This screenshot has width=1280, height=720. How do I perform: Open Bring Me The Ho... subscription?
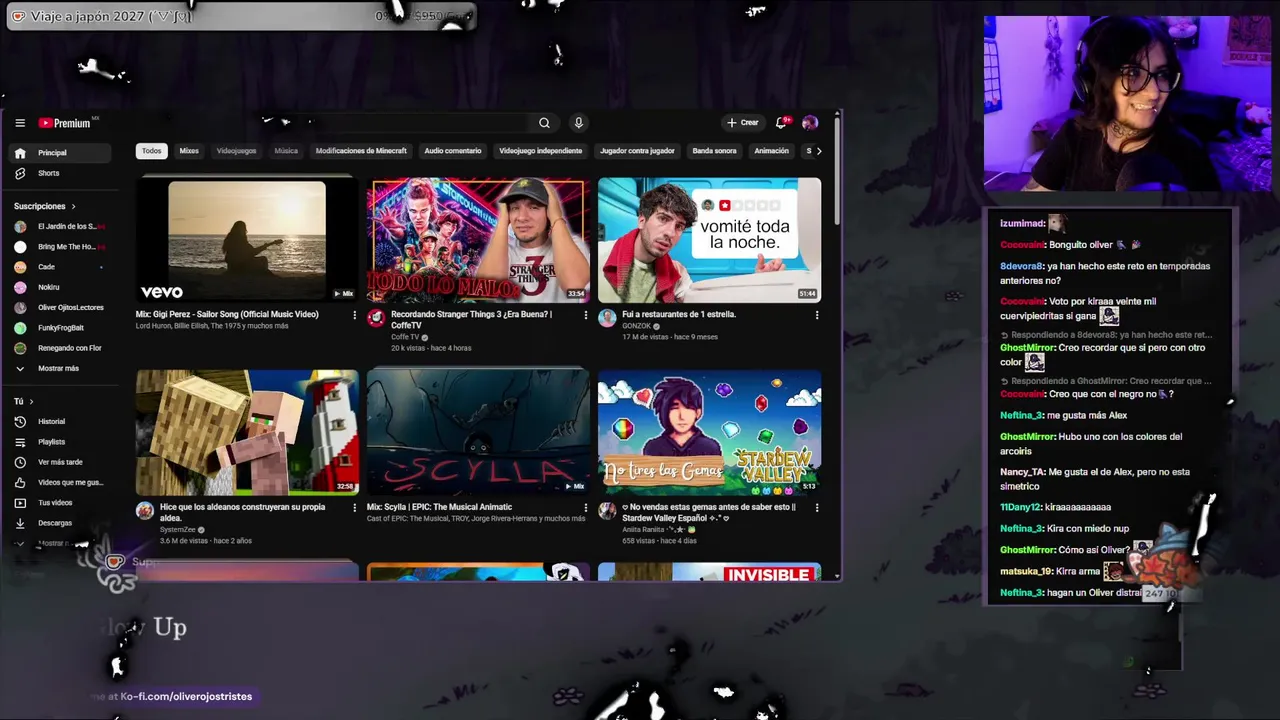(x=62, y=247)
